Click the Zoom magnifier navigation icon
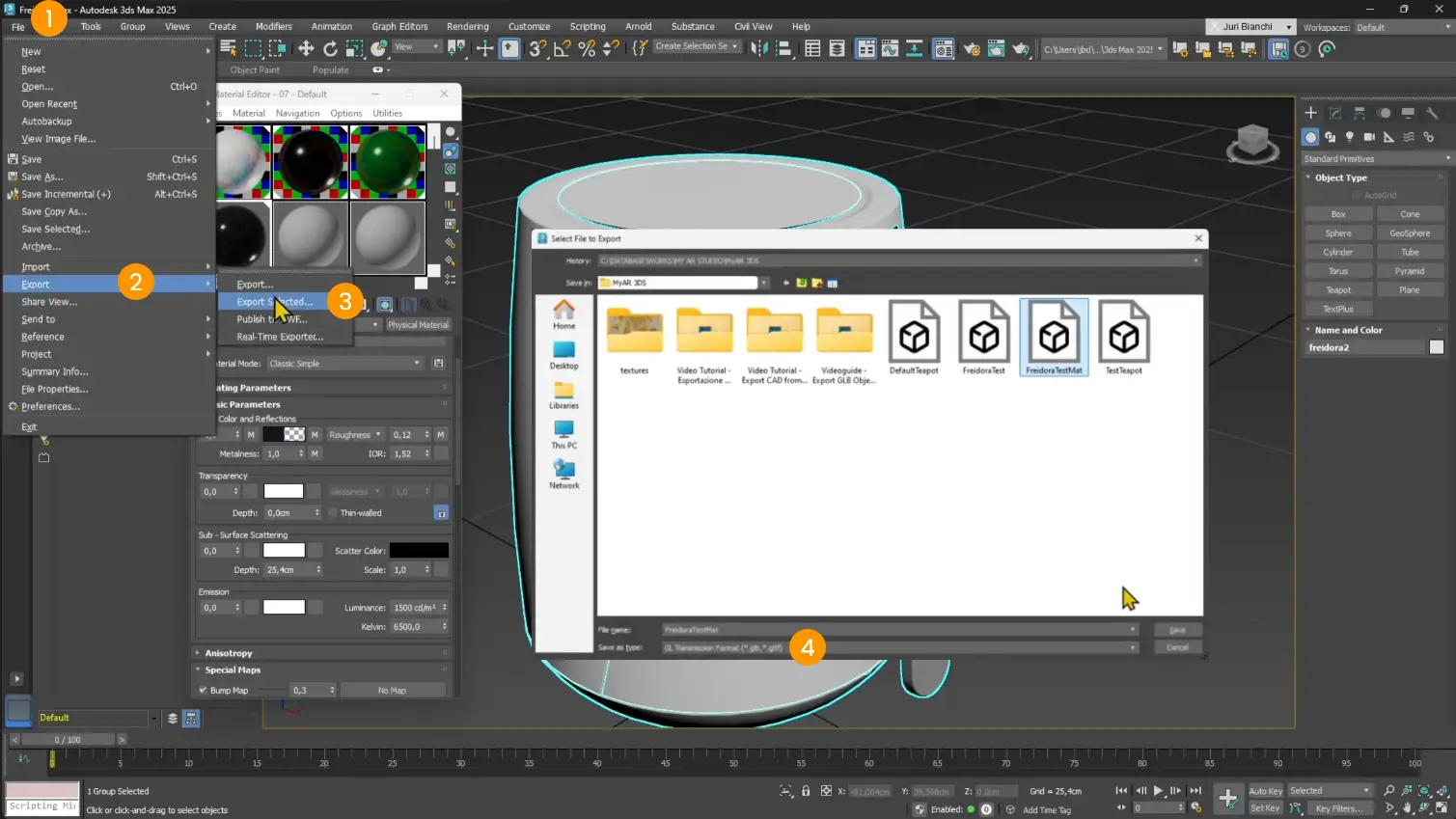The height and width of the screenshot is (819, 1456). coord(1389,791)
